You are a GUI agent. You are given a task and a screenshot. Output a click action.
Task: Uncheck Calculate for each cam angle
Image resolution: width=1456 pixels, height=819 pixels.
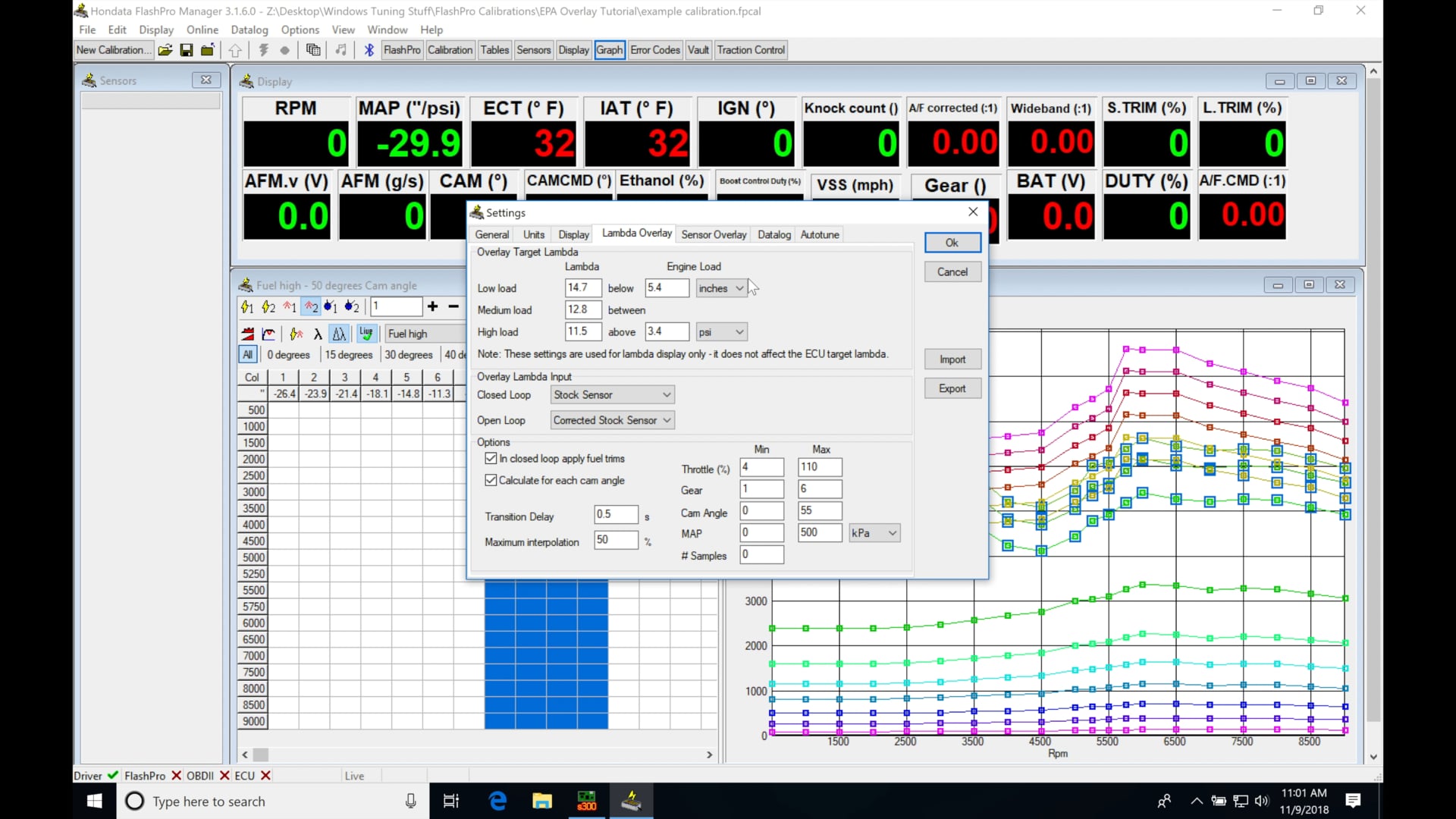pyautogui.click(x=491, y=480)
